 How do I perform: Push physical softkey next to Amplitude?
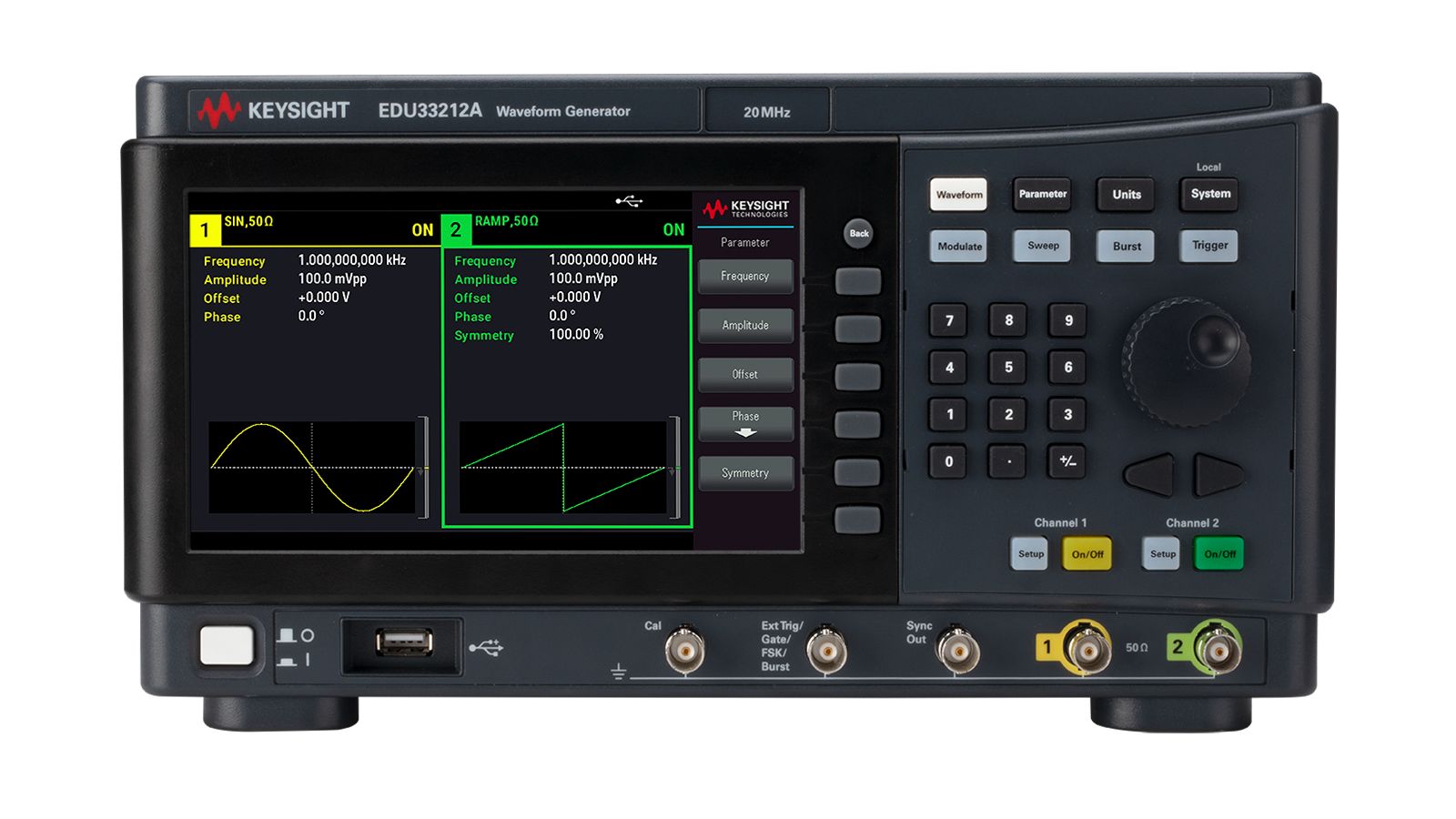(x=858, y=329)
